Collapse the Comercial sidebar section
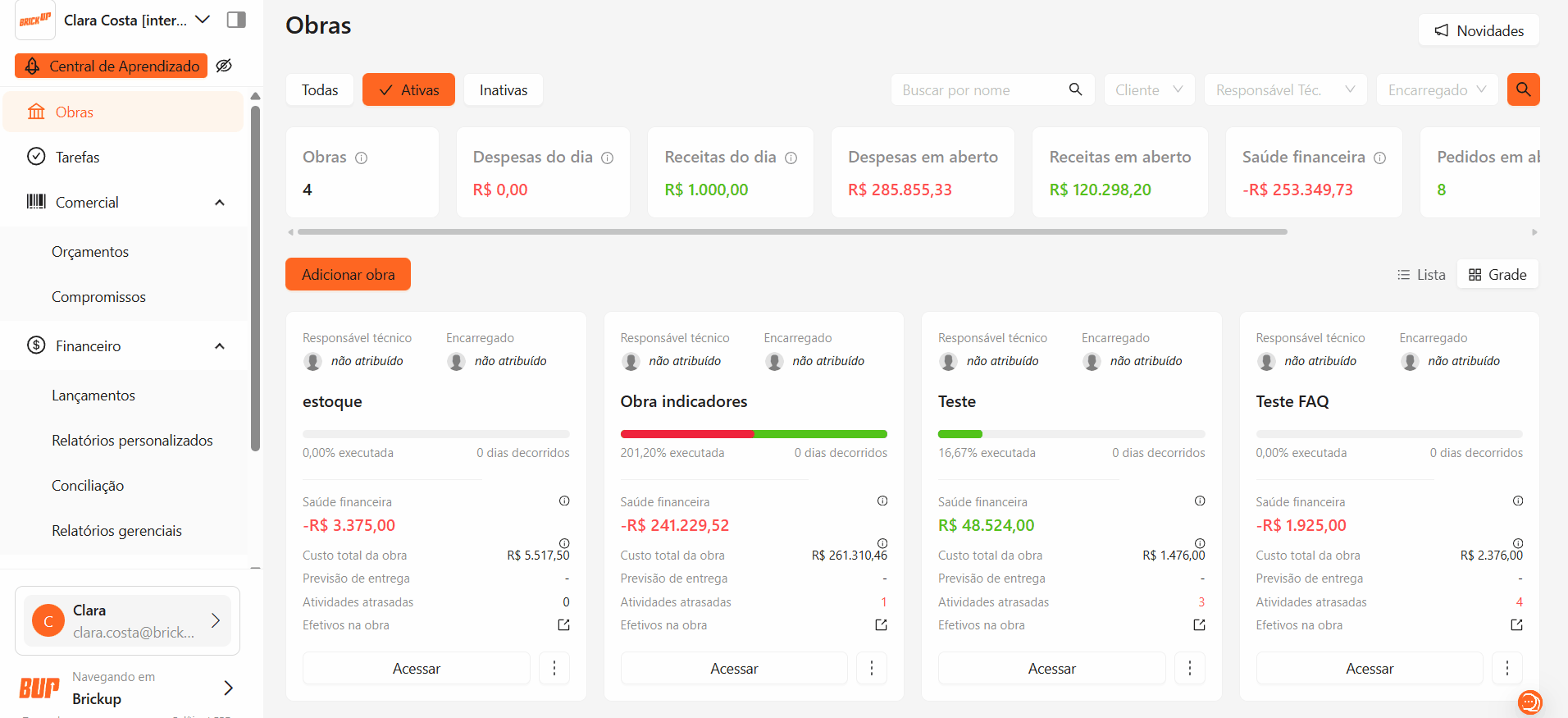The height and width of the screenshot is (718, 1568). 220,203
